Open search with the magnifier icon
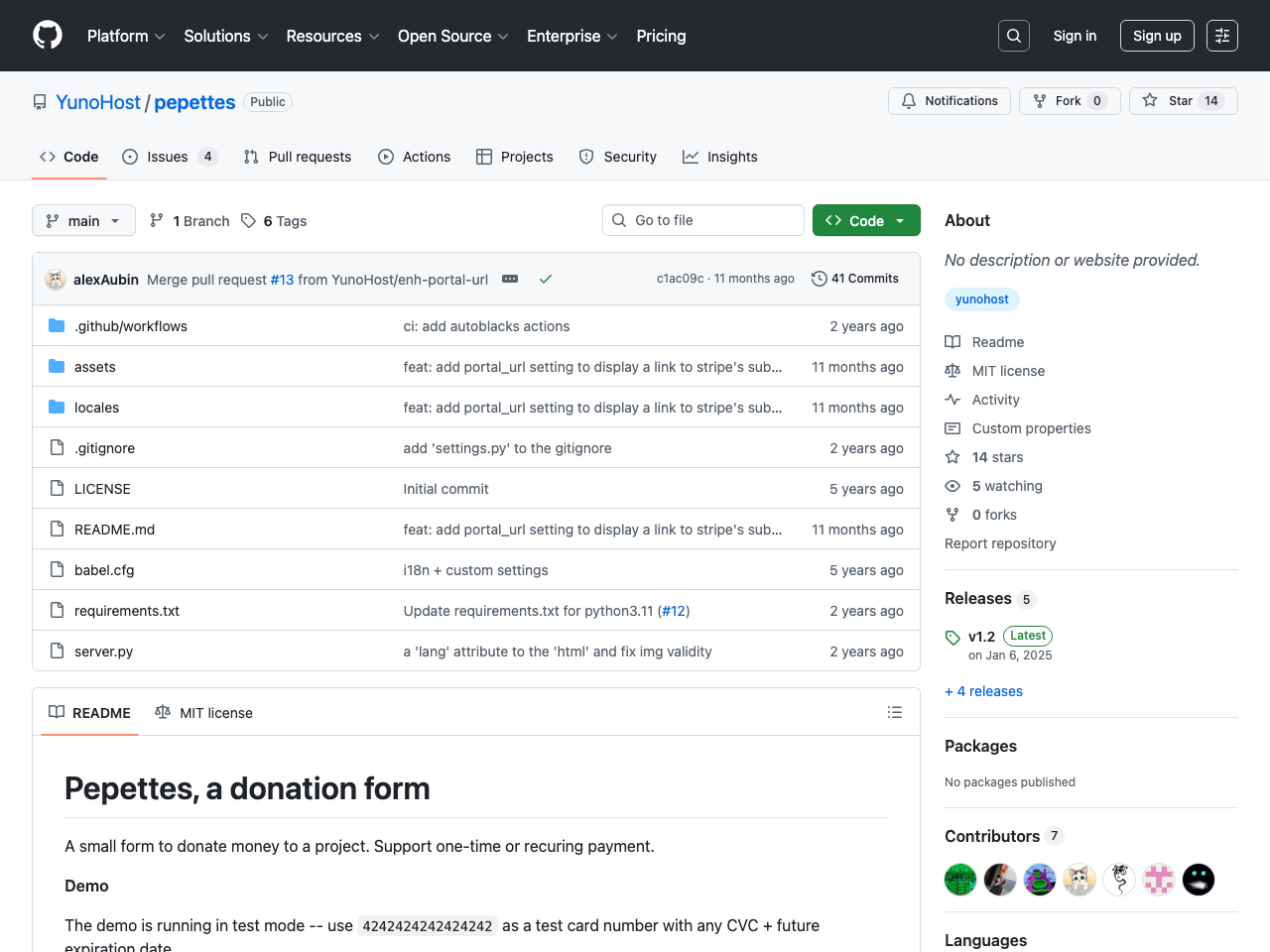The height and width of the screenshot is (952, 1270). point(1013,36)
